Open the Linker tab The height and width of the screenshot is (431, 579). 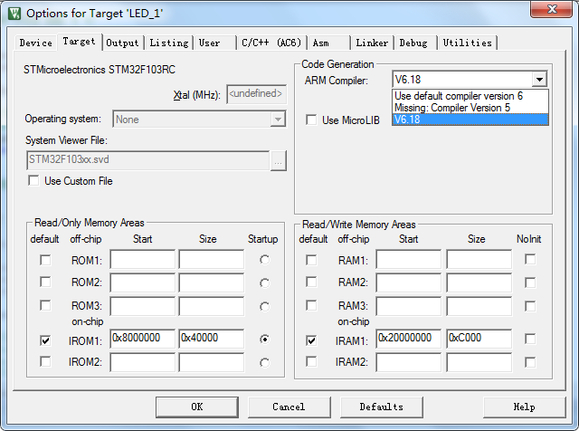[x=372, y=43]
